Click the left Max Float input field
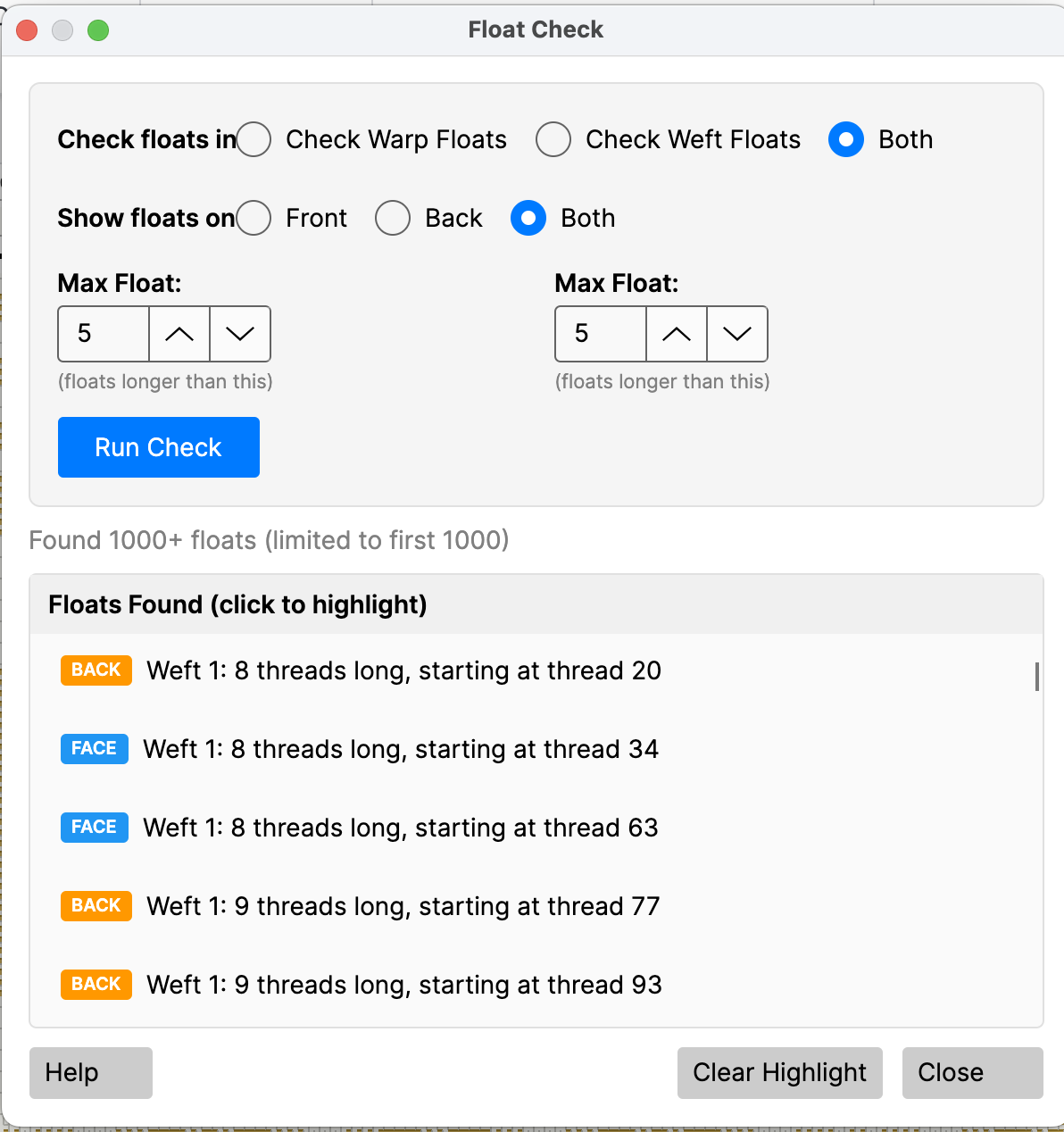 coord(104,334)
